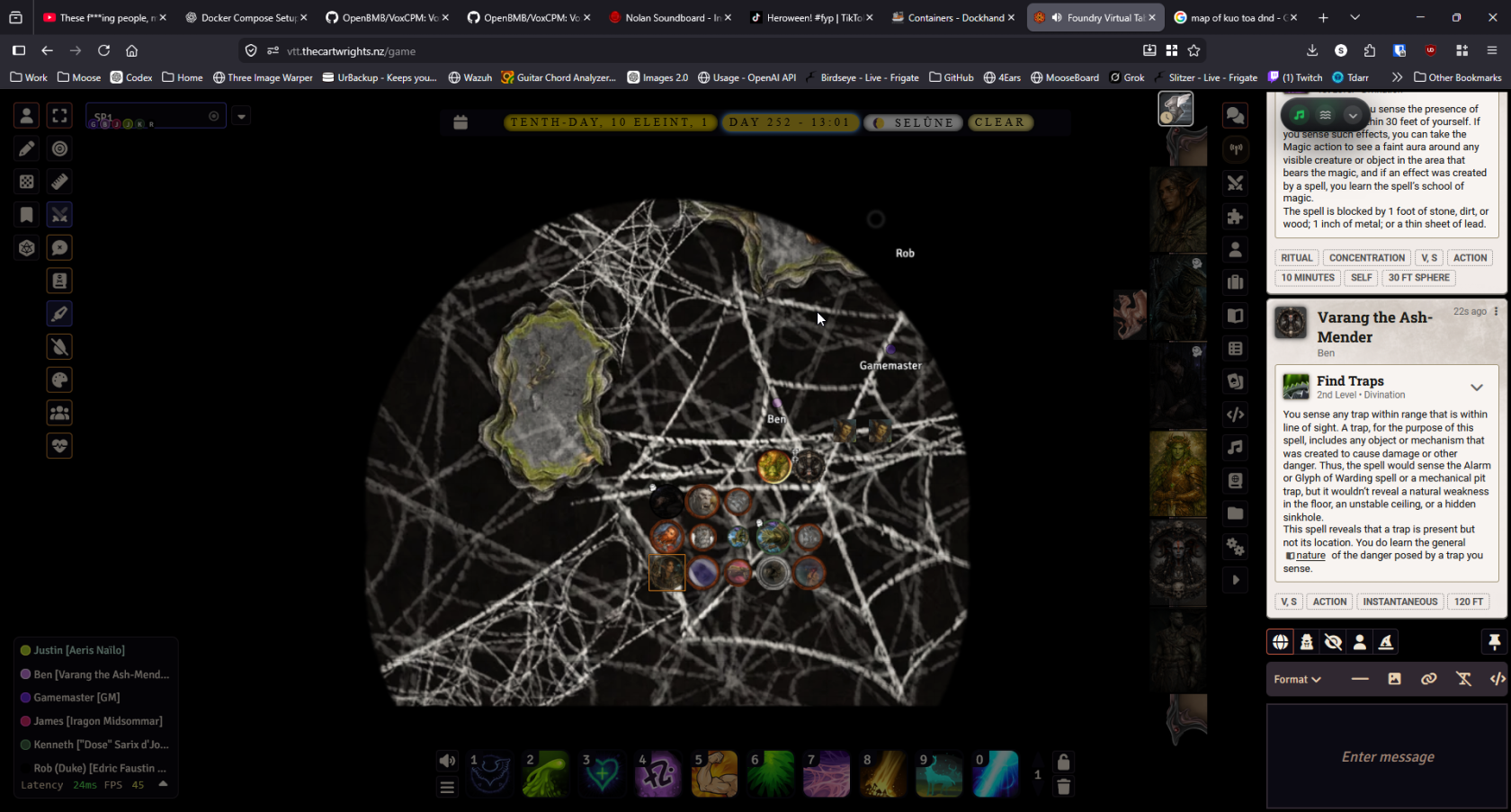Image resolution: width=1511 pixels, height=812 pixels.
Task: Switch to the Chat sidebar tab
Action: pos(1236,116)
